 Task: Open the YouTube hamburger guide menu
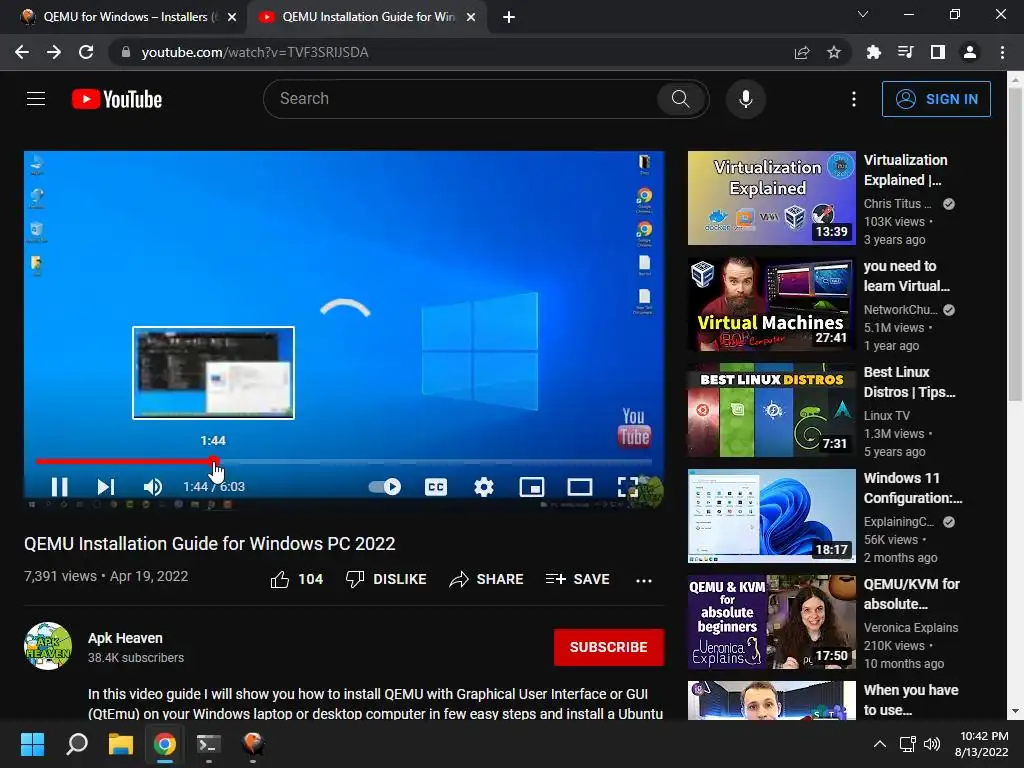pyautogui.click(x=36, y=99)
